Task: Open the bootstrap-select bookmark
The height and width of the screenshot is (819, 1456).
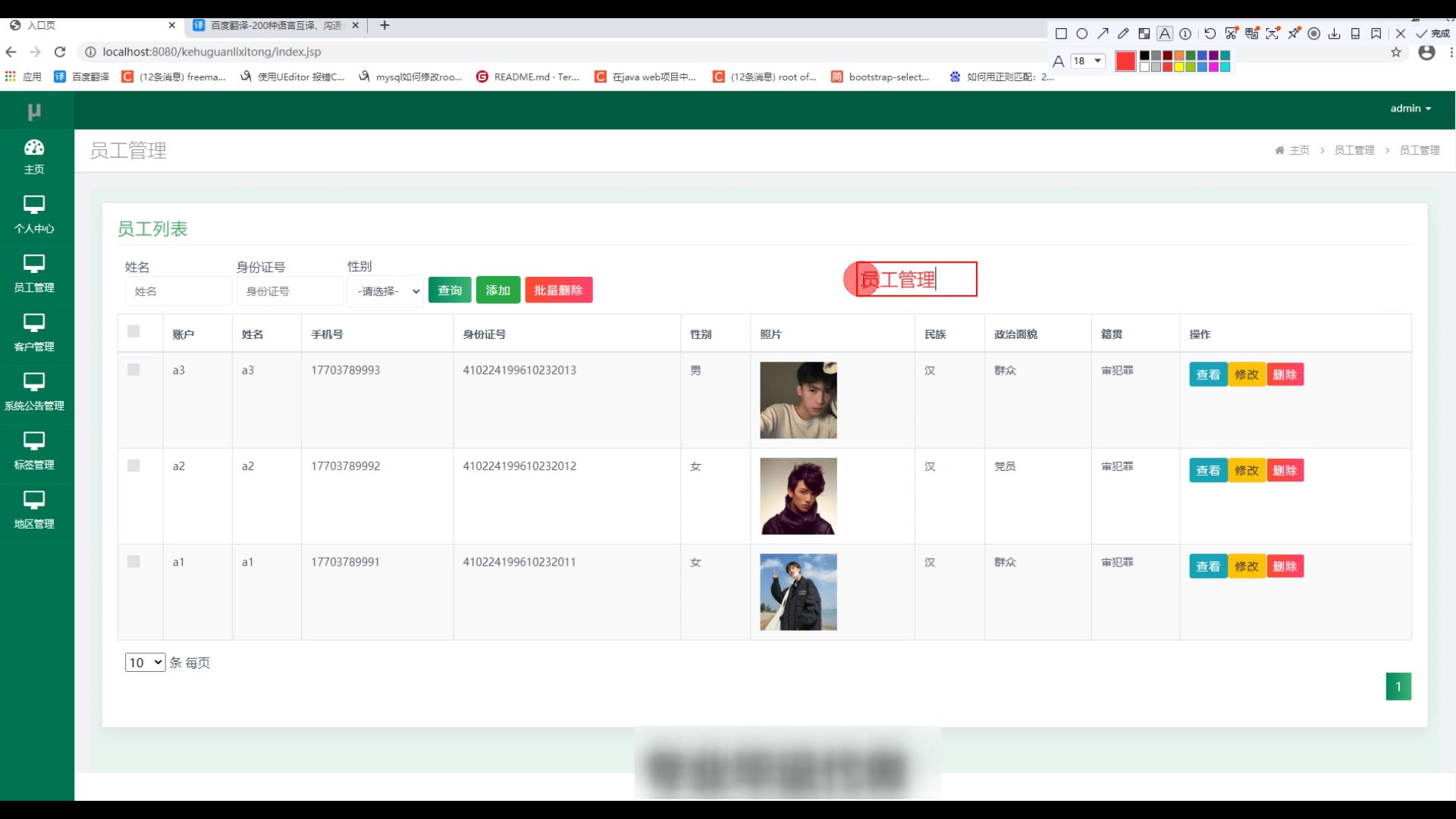Action: tap(880, 77)
